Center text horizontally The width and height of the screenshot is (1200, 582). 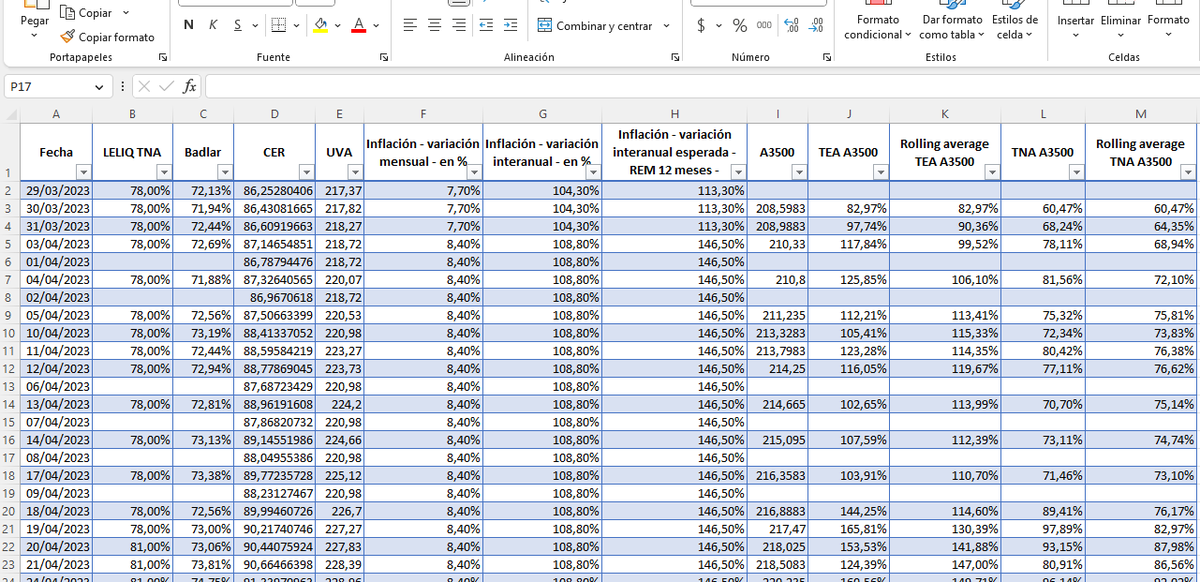pos(433,25)
